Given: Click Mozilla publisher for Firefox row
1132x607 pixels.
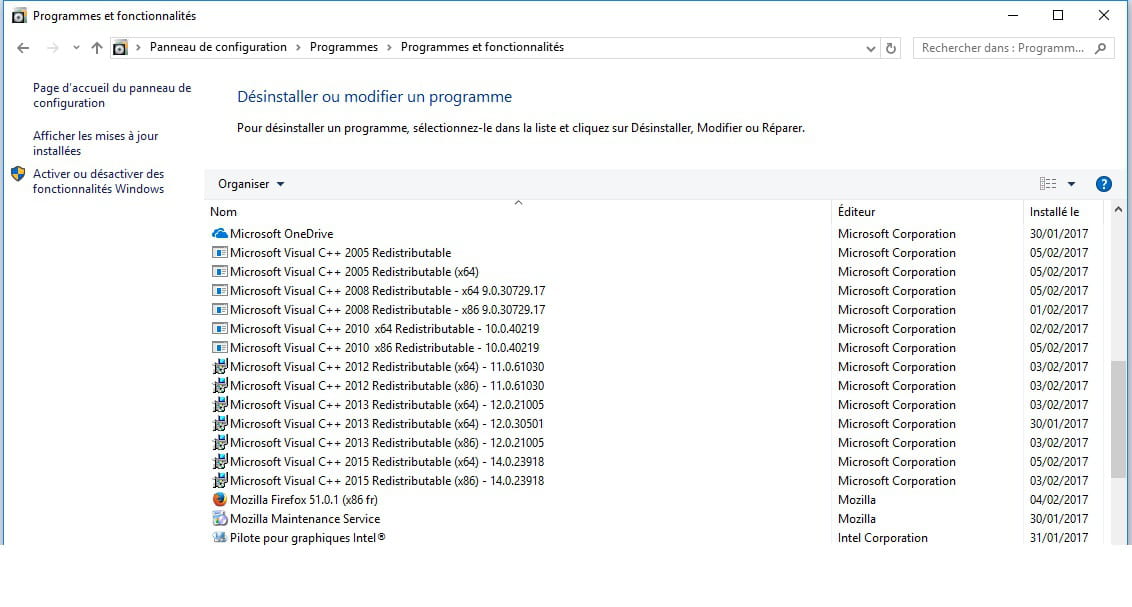Looking at the screenshot, I should pyautogui.click(x=856, y=499).
